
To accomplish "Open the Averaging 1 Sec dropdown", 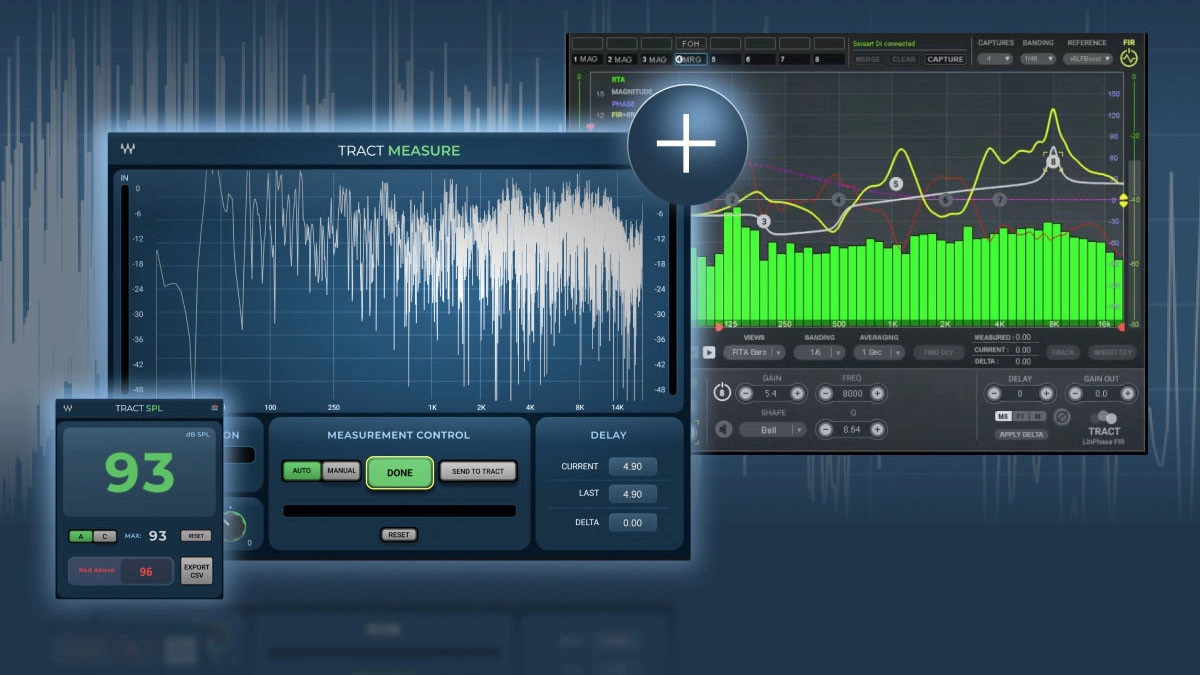I will (879, 352).
